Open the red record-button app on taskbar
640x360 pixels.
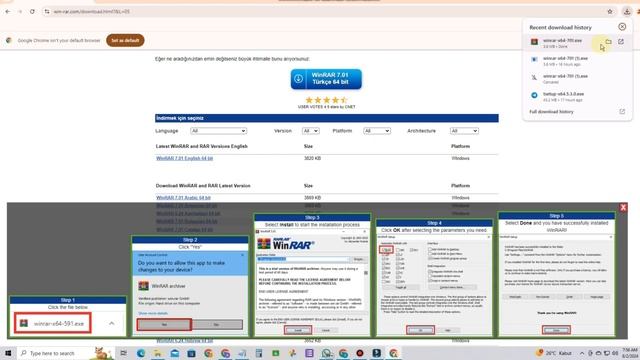[x=360, y=353]
